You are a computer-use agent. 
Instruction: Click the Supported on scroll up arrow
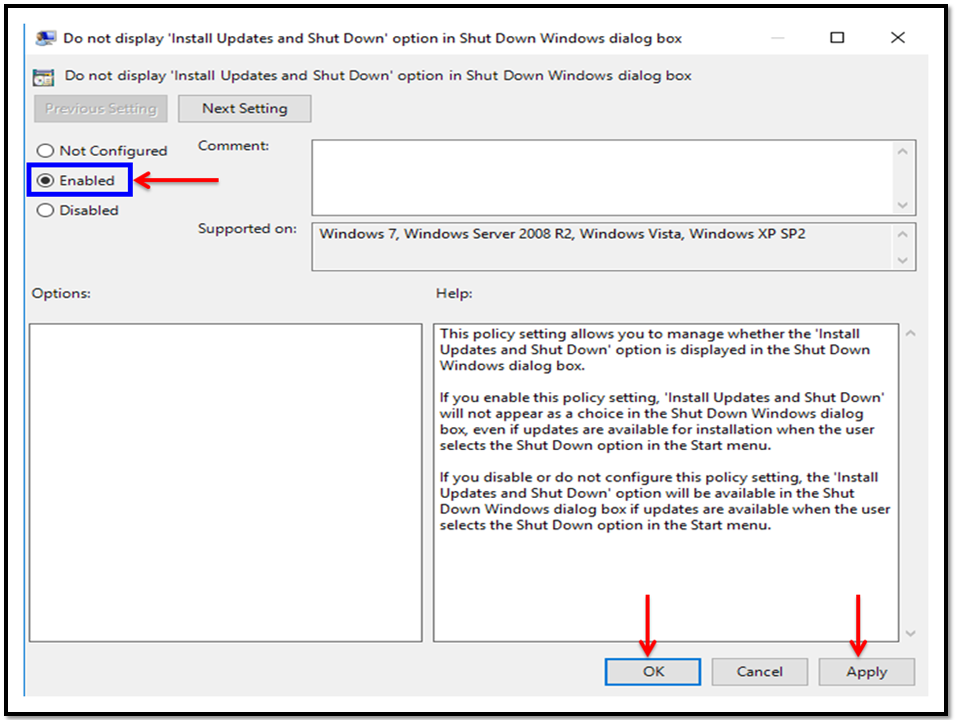click(902, 234)
